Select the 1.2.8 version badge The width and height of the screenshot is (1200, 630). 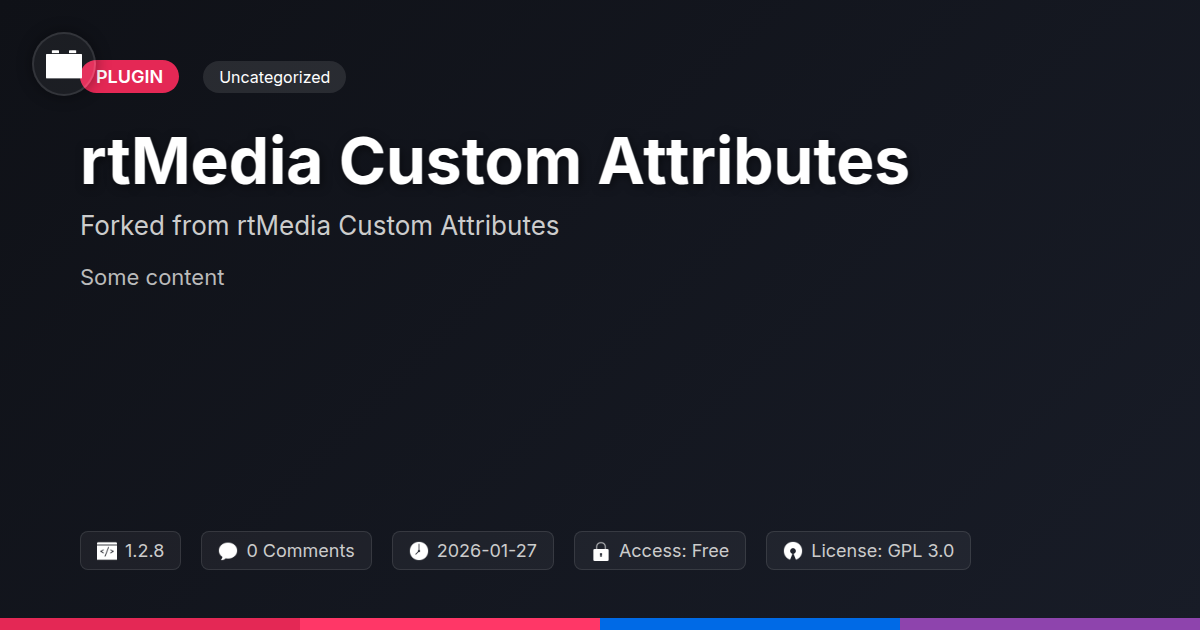130,551
